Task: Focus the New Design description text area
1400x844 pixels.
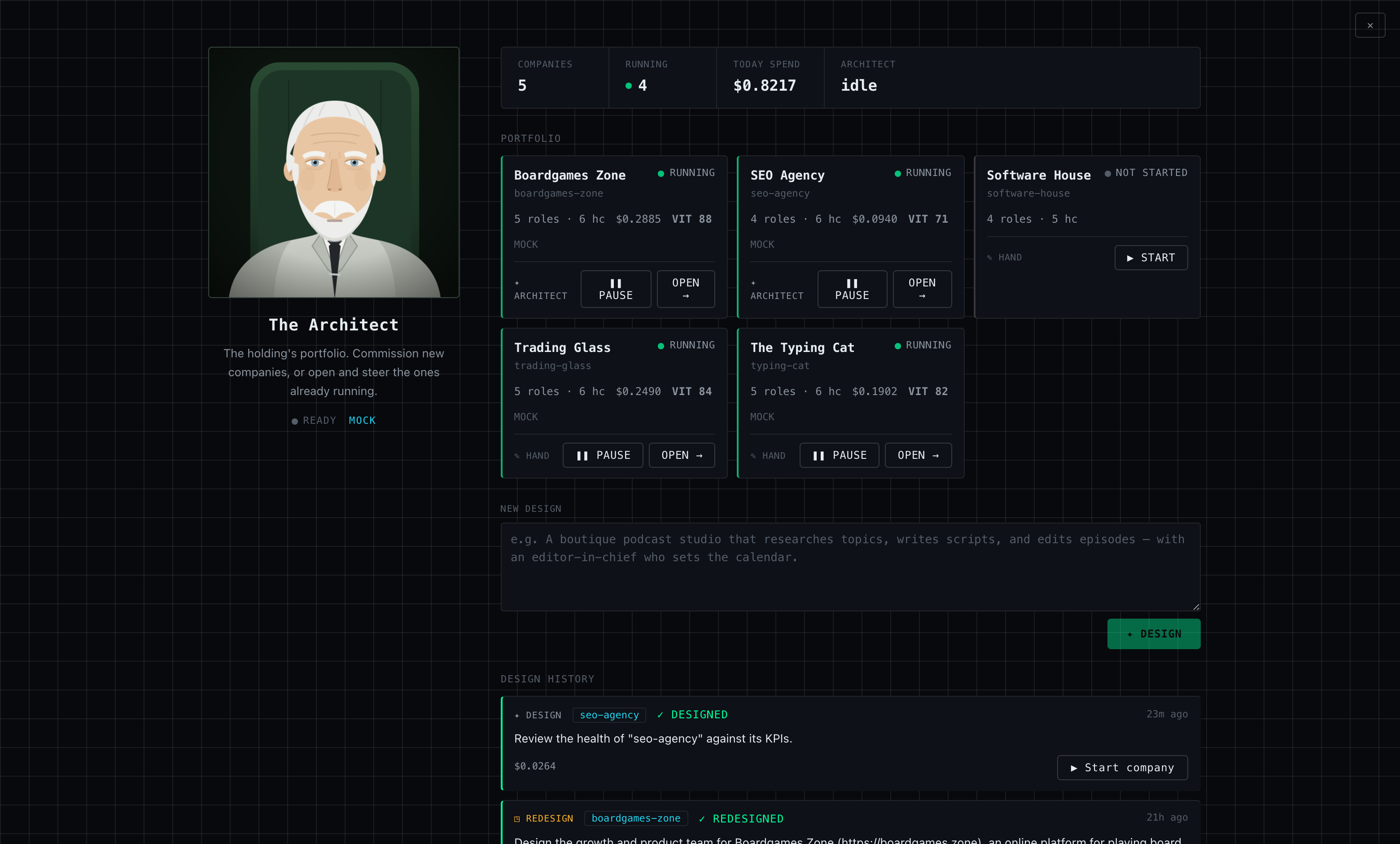Action: [850, 567]
